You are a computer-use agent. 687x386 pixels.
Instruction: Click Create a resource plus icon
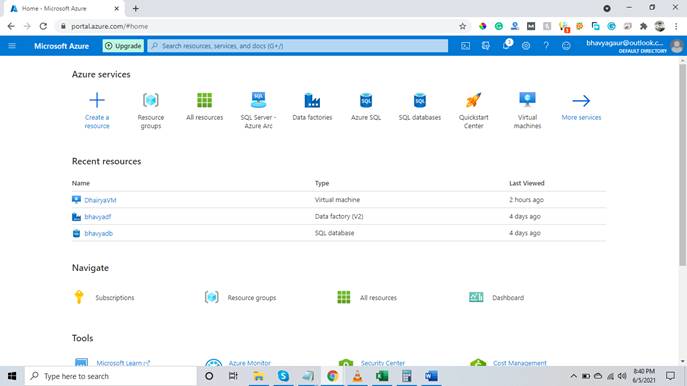click(97, 100)
